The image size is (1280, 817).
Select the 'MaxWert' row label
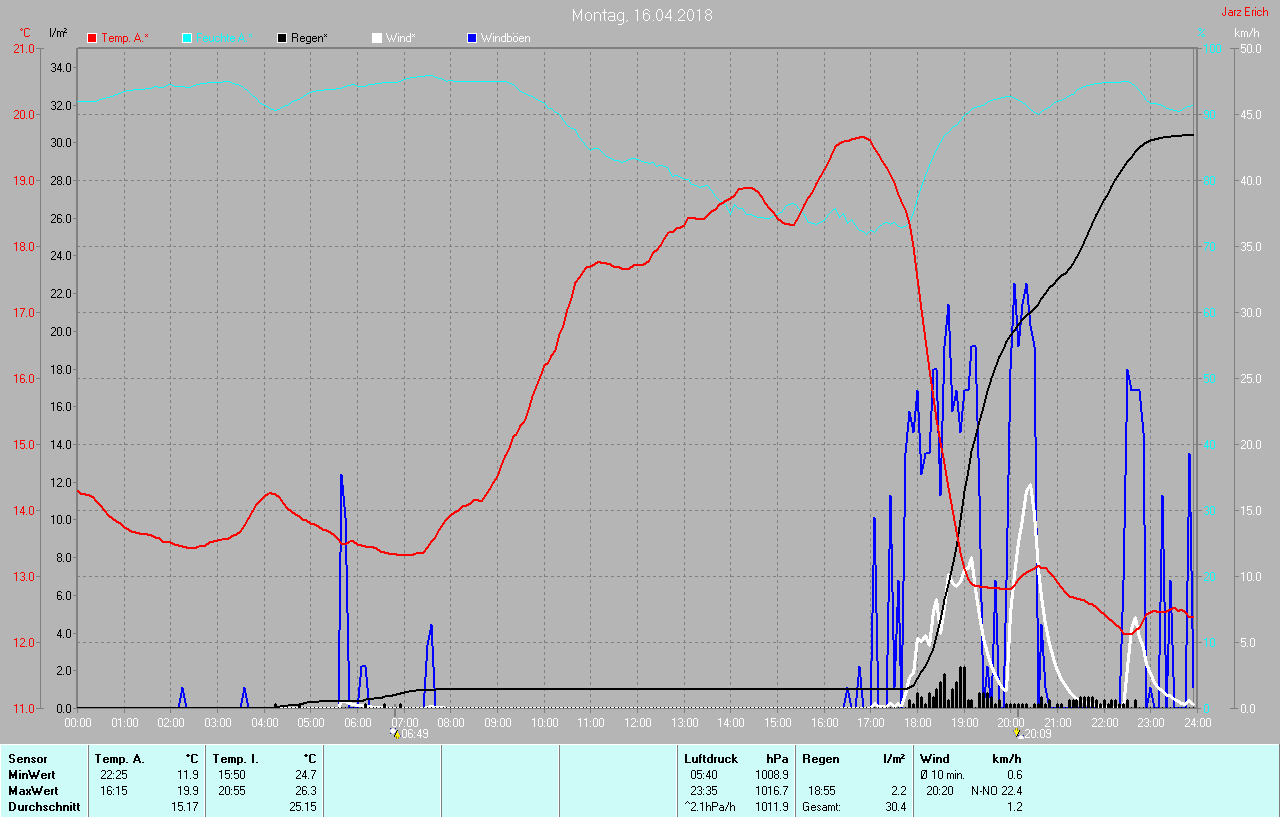point(32,790)
